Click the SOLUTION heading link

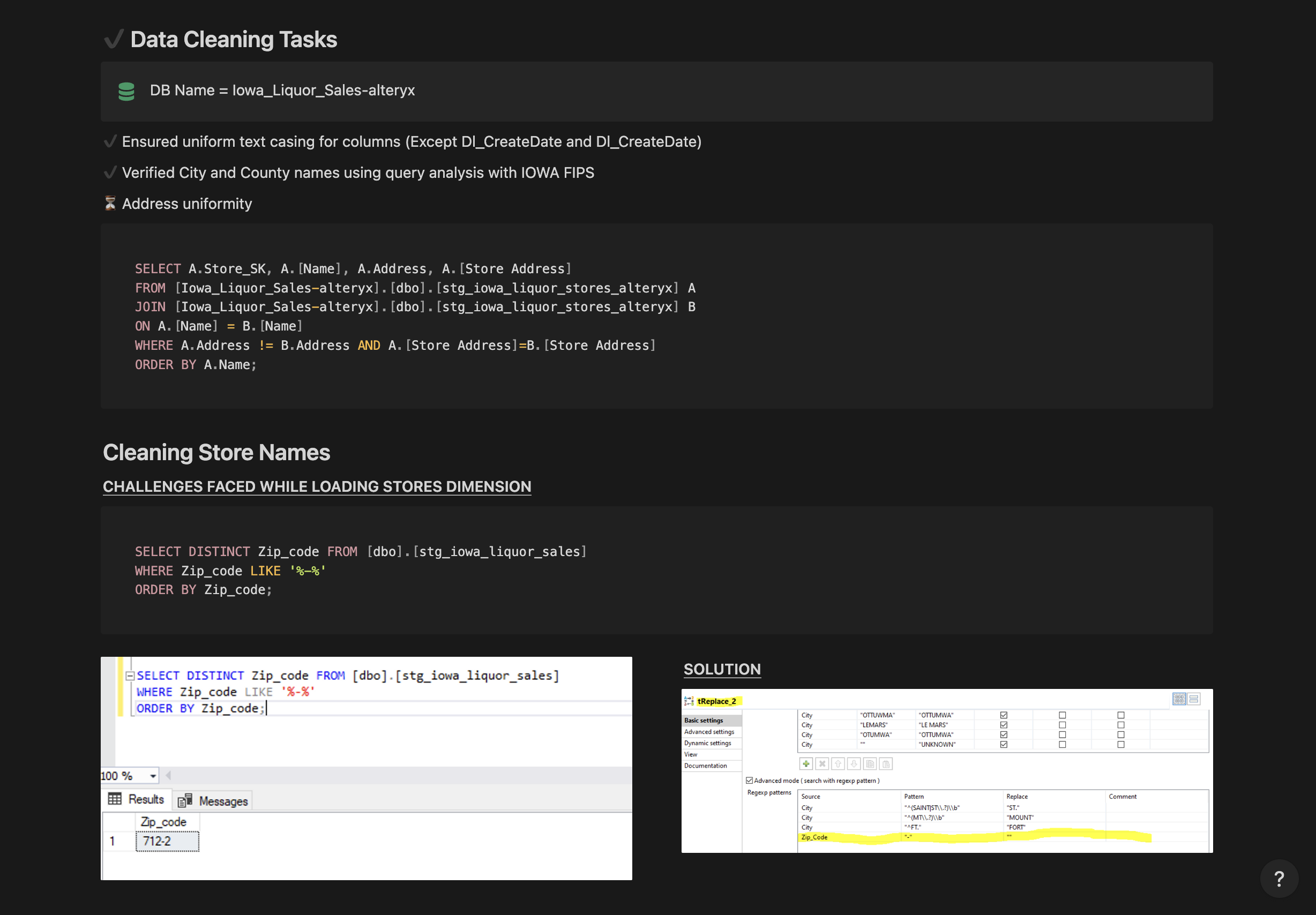click(x=722, y=669)
